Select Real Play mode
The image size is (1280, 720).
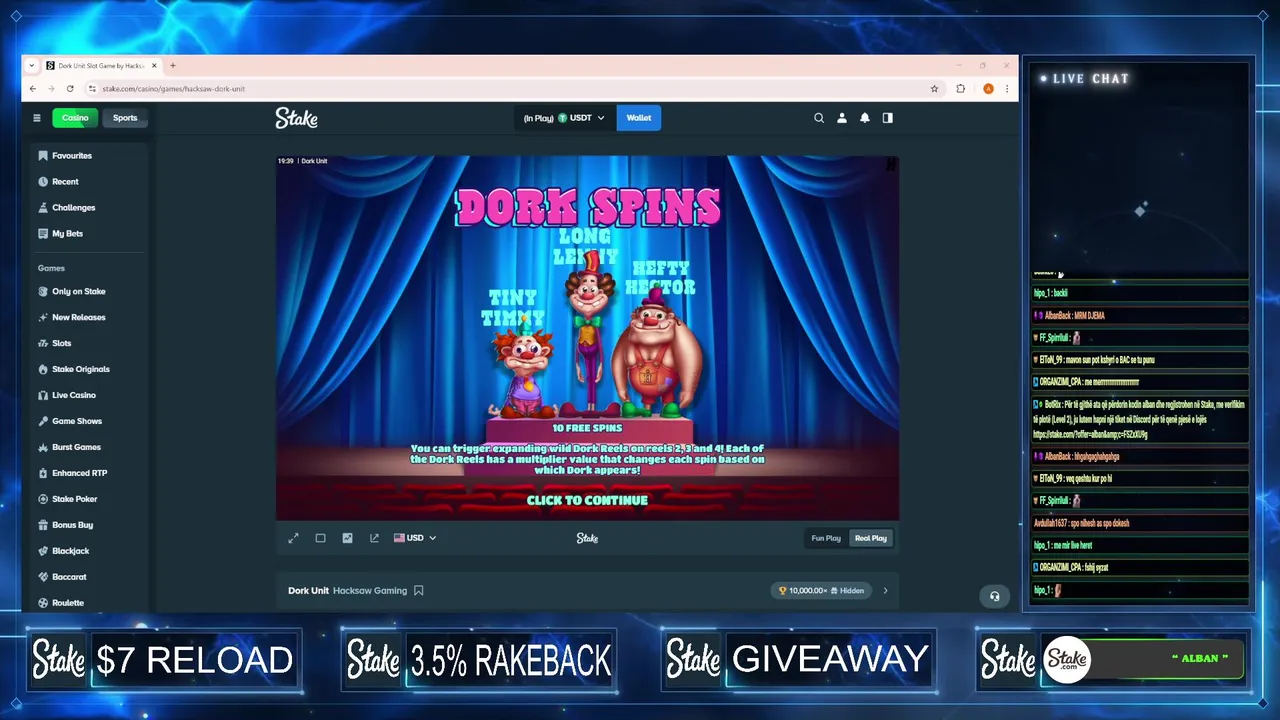(x=870, y=538)
